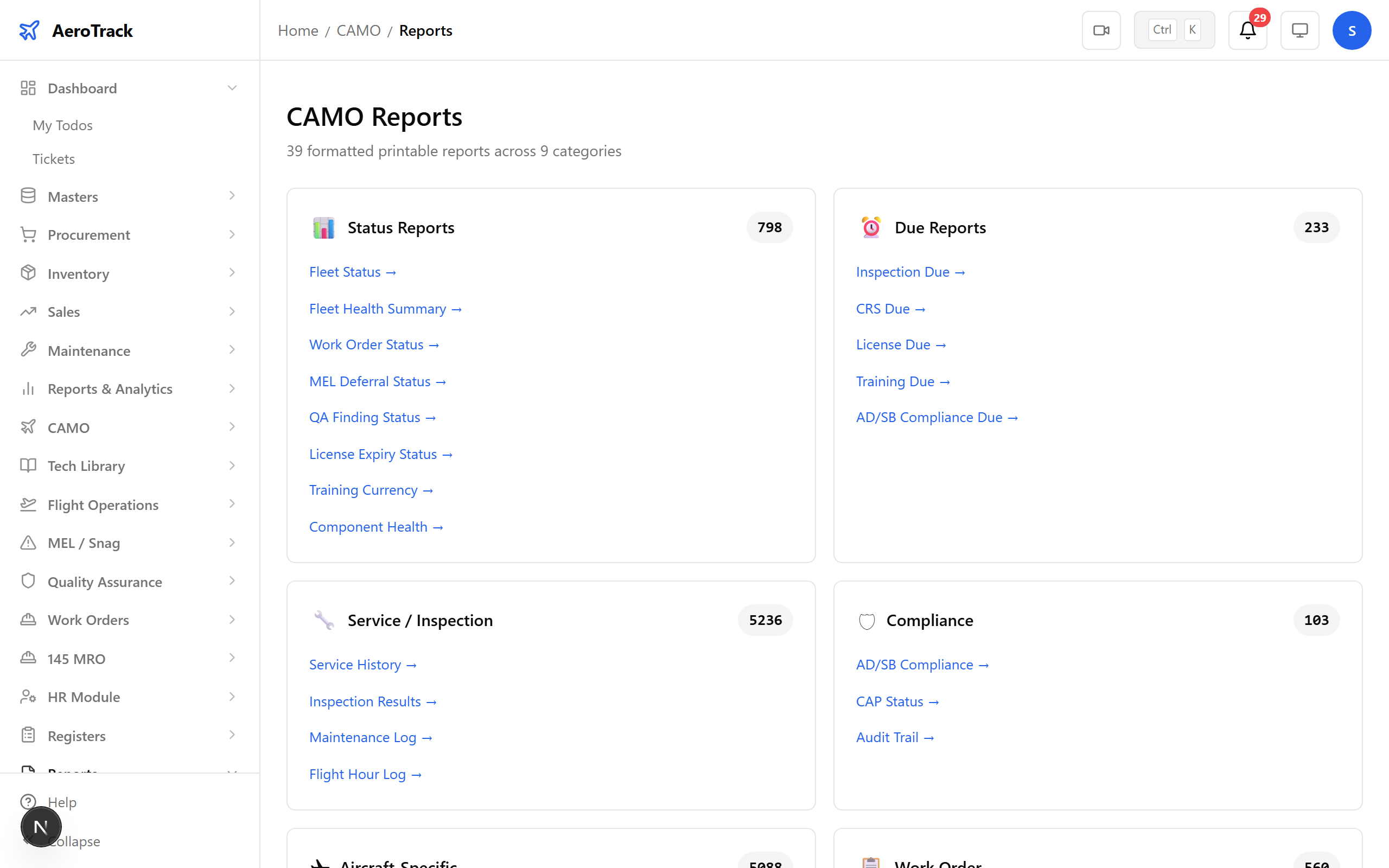The width and height of the screenshot is (1389, 868).
Task: Click the monitor icon in the top bar
Action: point(1299,30)
